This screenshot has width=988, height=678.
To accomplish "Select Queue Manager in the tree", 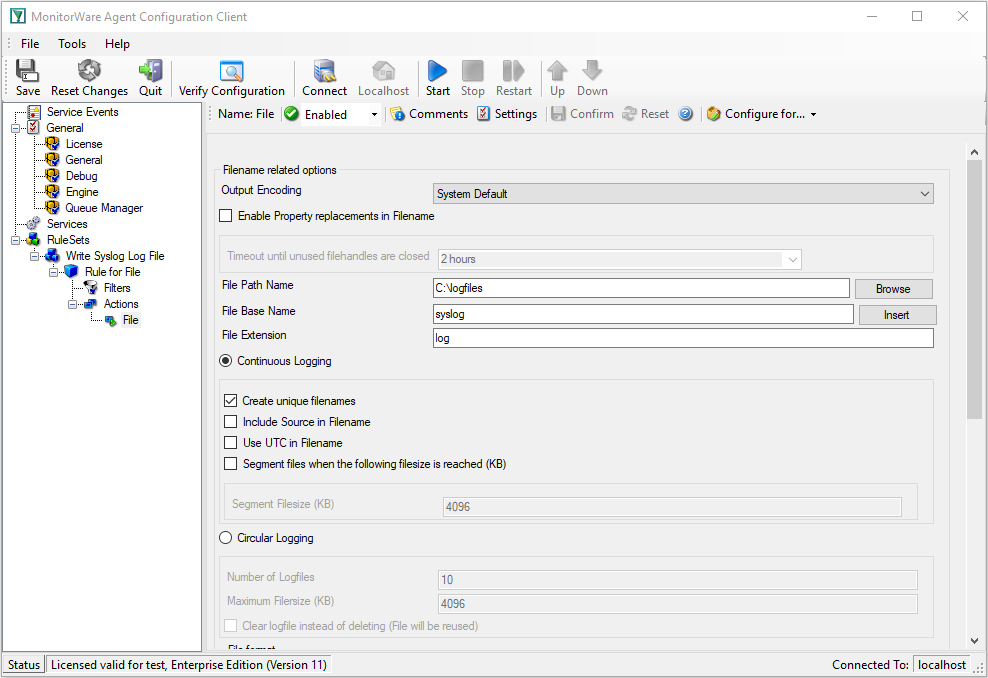I will pos(104,208).
